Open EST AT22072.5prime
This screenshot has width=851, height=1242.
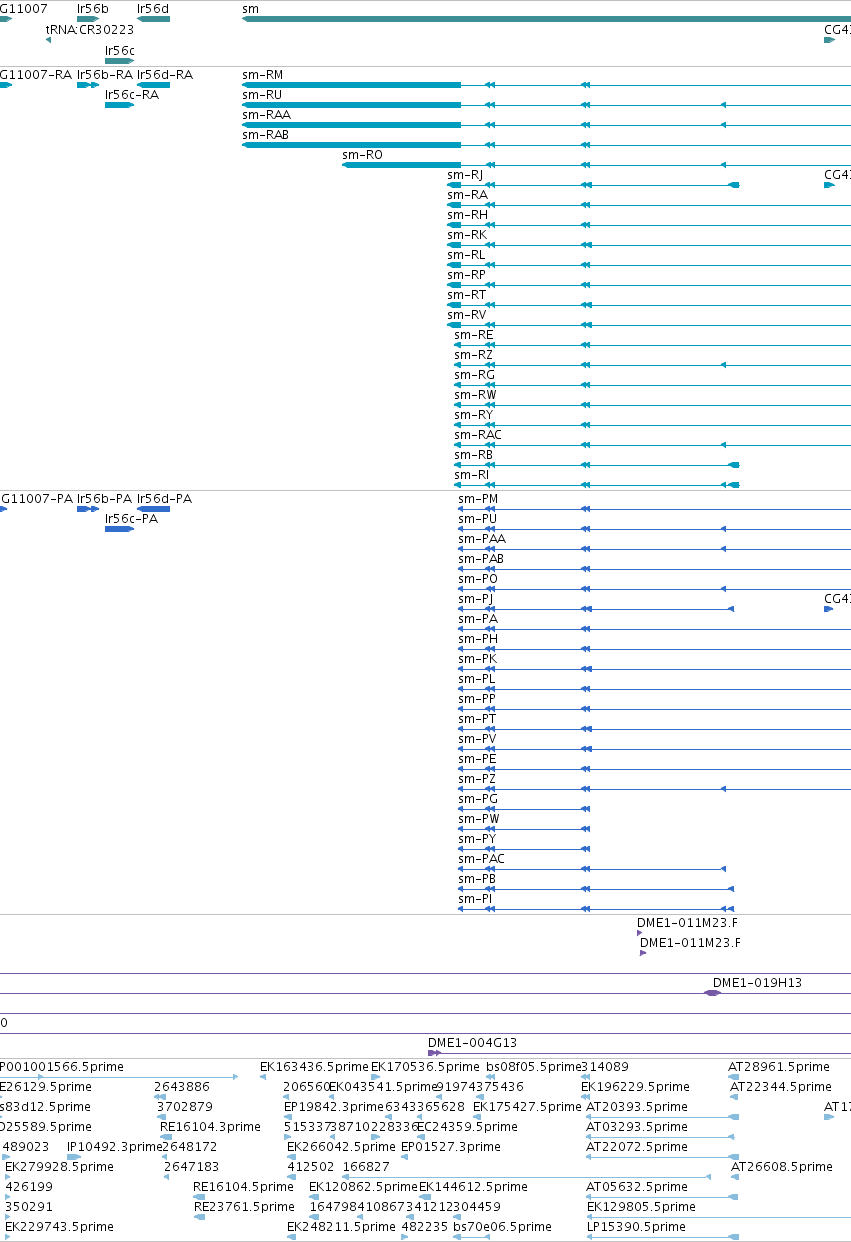(x=636, y=1147)
